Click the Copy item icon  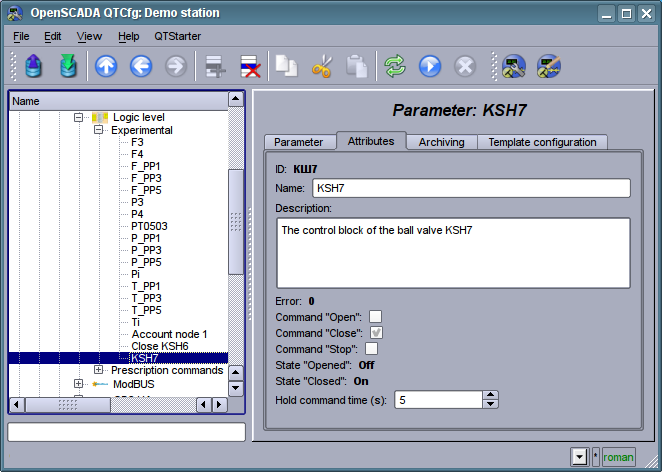tap(287, 66)
